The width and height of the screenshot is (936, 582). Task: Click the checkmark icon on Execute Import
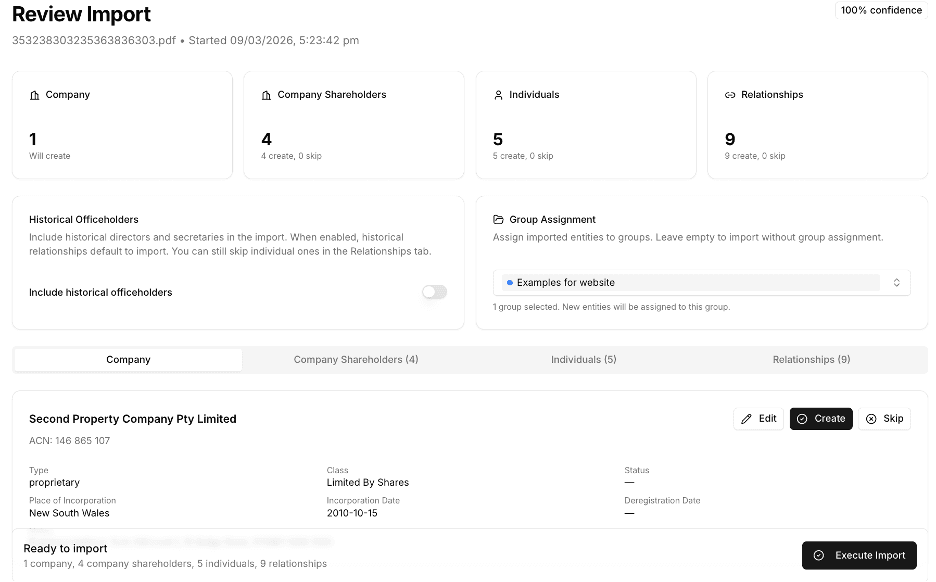[819, 556]
